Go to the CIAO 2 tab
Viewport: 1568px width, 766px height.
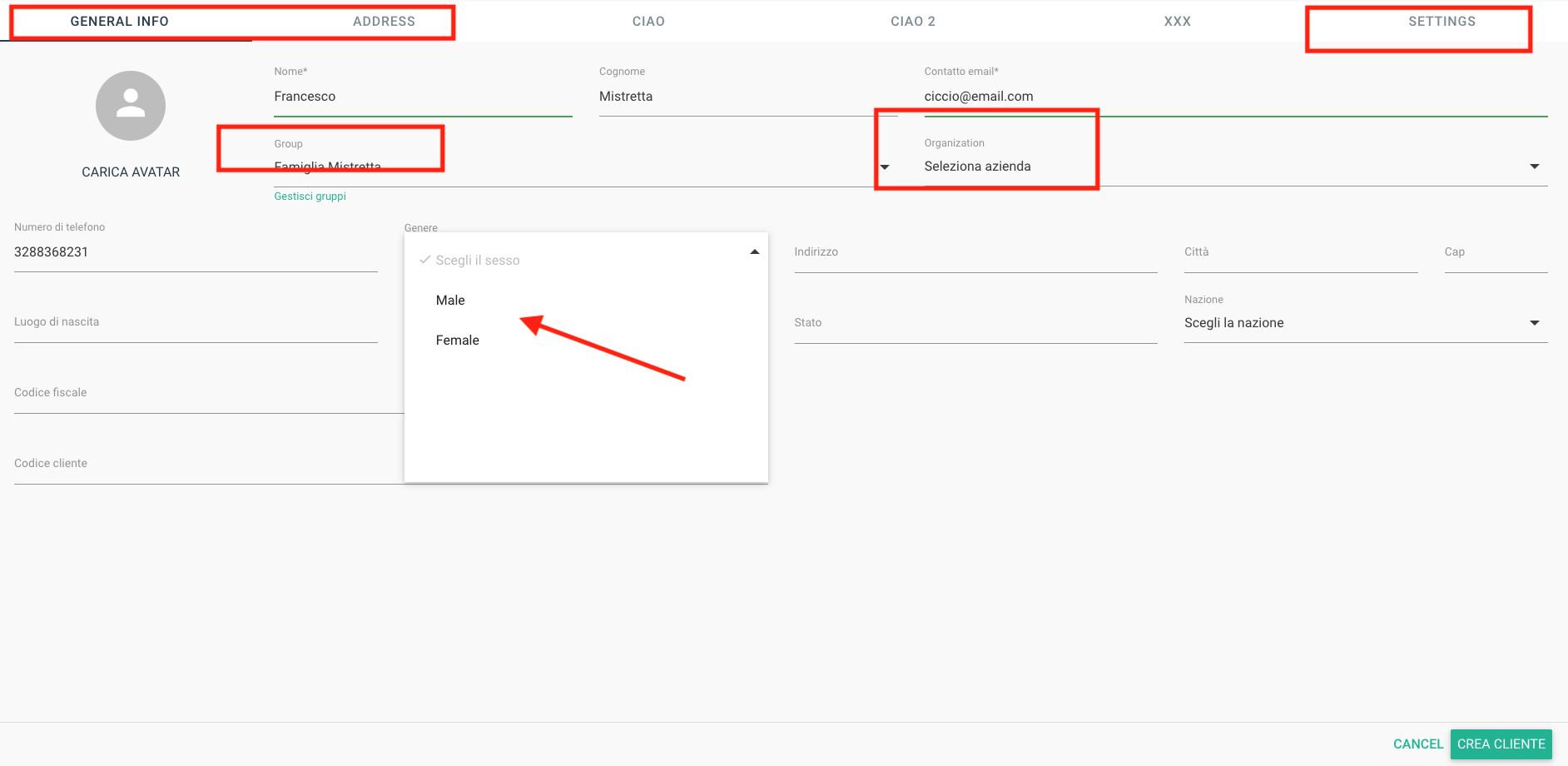pyautogui.click(x=912, y=22)
